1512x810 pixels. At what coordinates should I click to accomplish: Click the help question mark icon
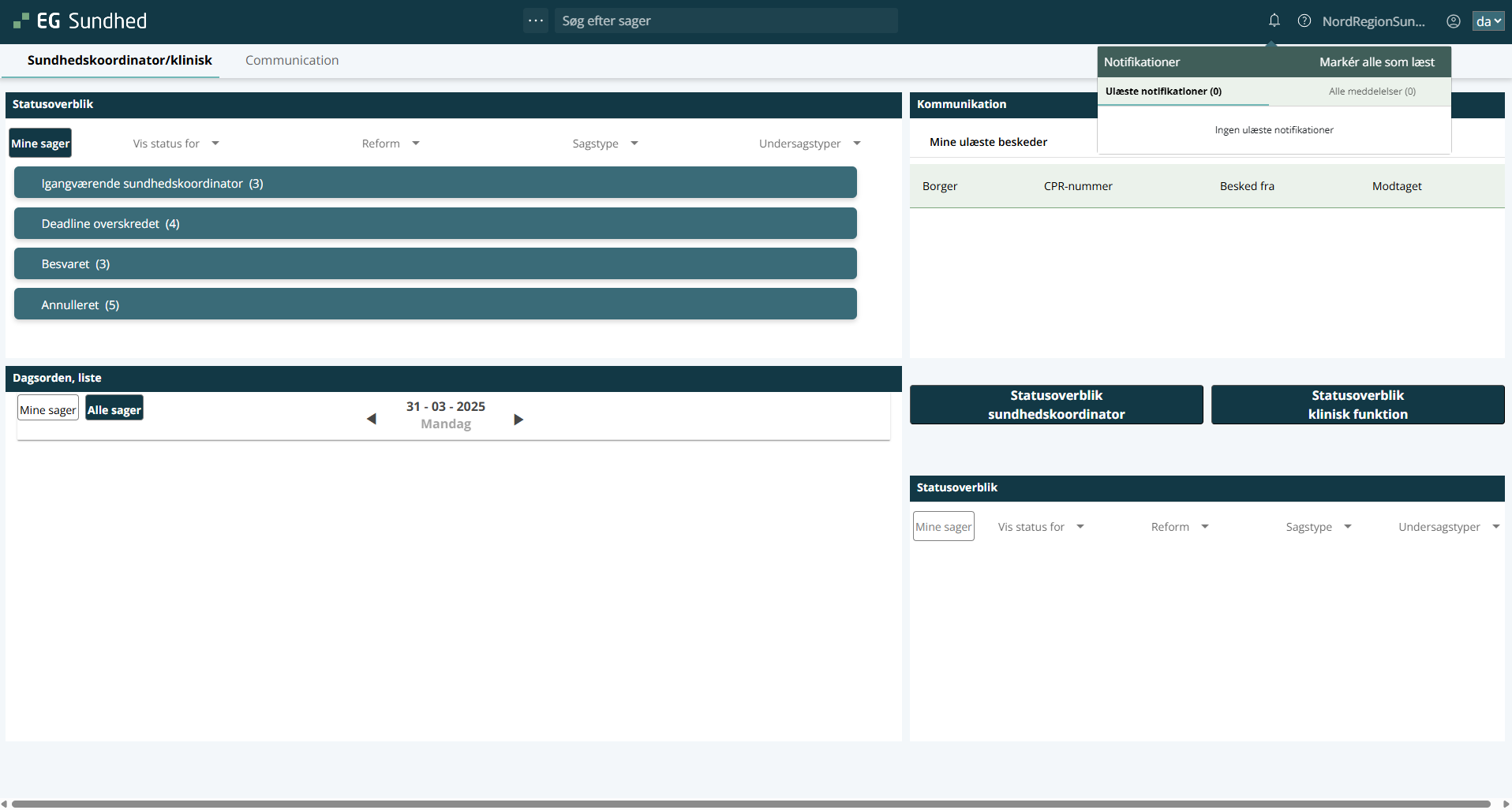pos(1304,21)
